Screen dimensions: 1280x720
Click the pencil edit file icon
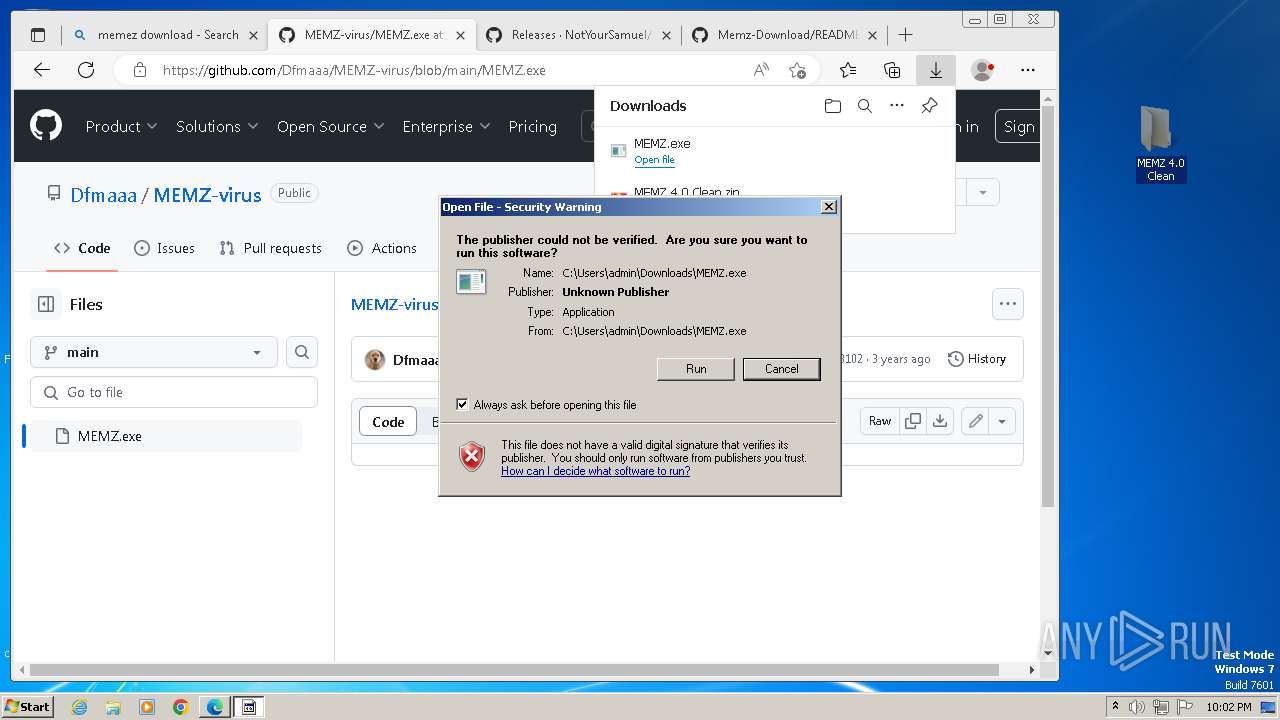coord(975,421)
